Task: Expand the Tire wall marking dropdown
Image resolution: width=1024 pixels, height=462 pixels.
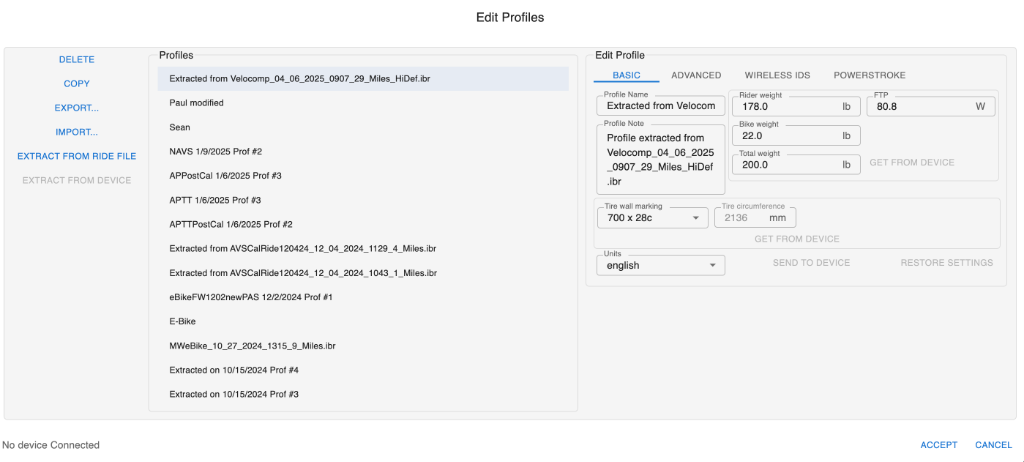Action: 652,217
